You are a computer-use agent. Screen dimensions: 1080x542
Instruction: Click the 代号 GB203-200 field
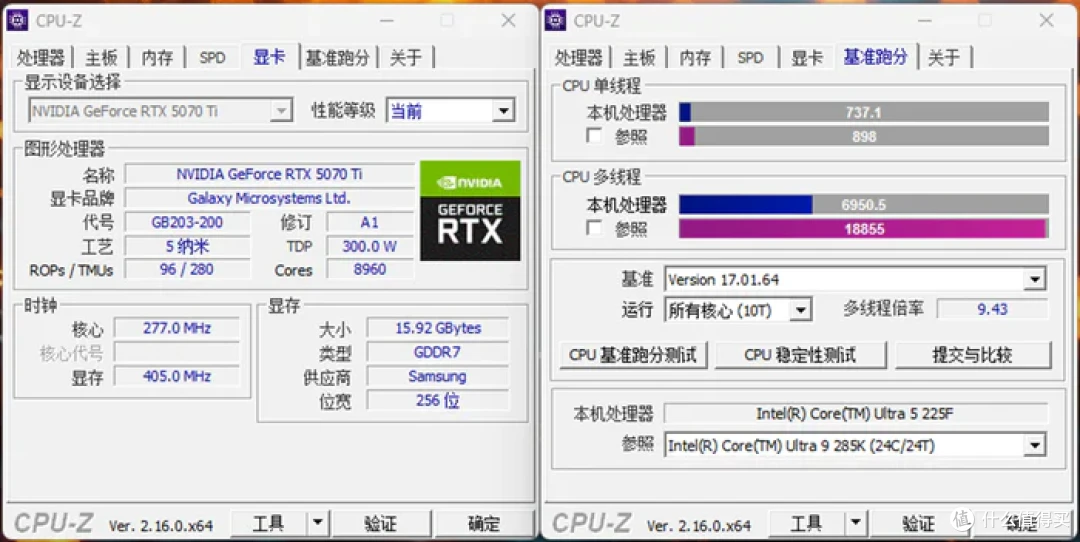point(187,222)
